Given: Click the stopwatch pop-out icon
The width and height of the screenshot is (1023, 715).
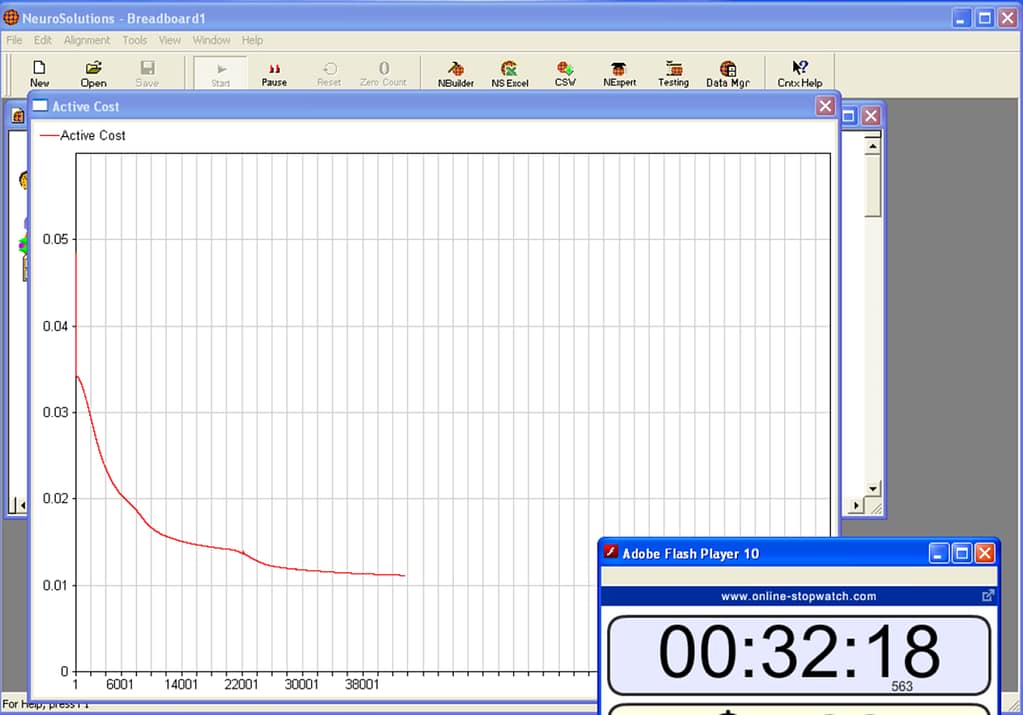Looking at the screenshot, I should [988, 595].
